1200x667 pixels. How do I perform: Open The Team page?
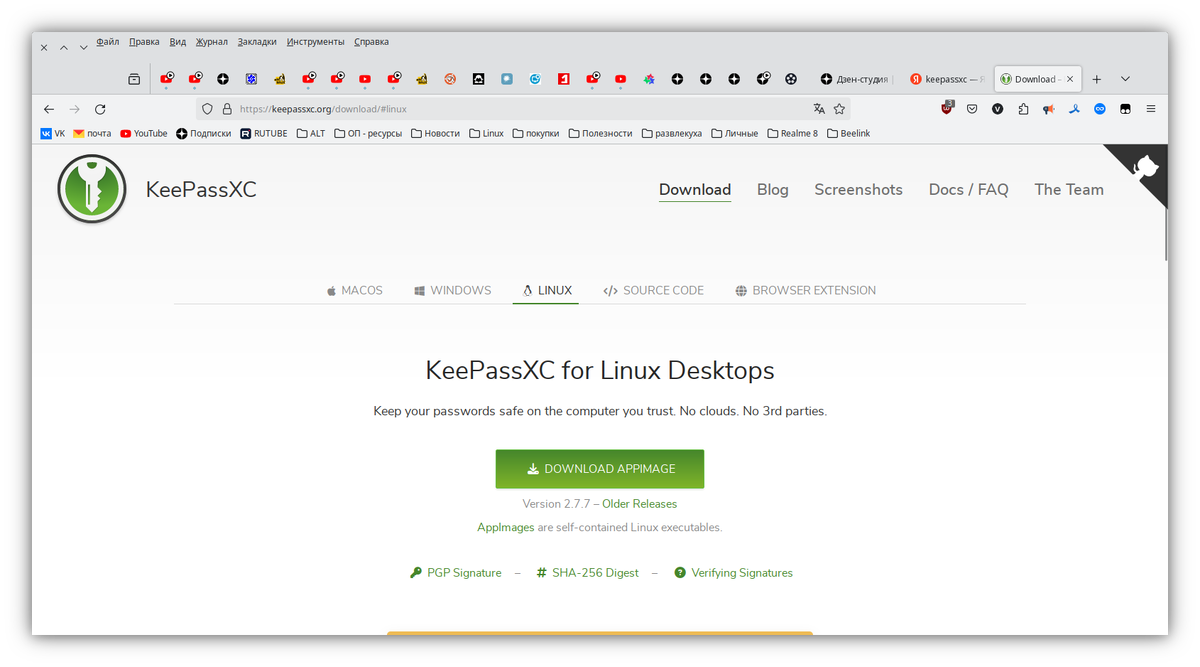click(x=1069, y=190)
